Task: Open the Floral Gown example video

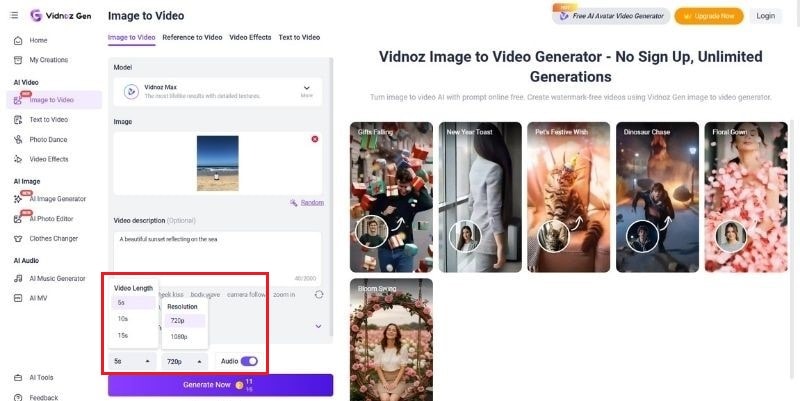Action: [746, 197]
